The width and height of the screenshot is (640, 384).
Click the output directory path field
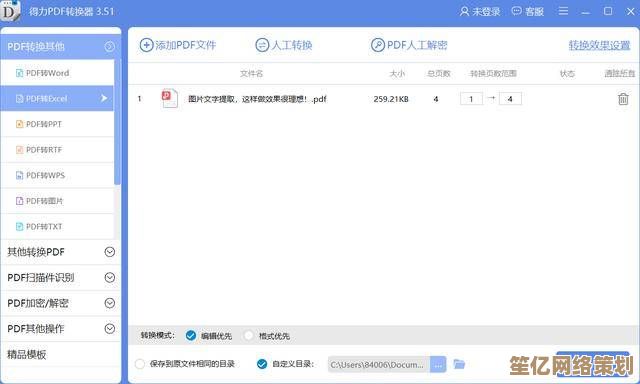coord(379,364)
